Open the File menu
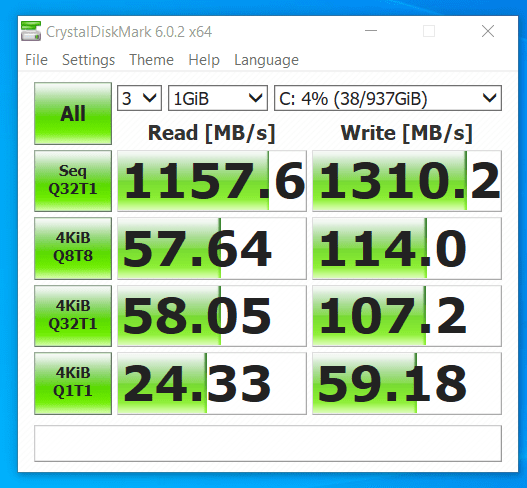The width and height of the screenshot is (527, 488). coord(36,60)
